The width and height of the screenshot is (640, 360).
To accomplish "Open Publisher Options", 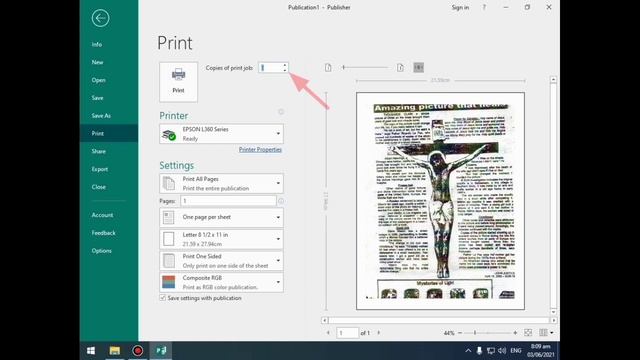I will tap(101, 251).
